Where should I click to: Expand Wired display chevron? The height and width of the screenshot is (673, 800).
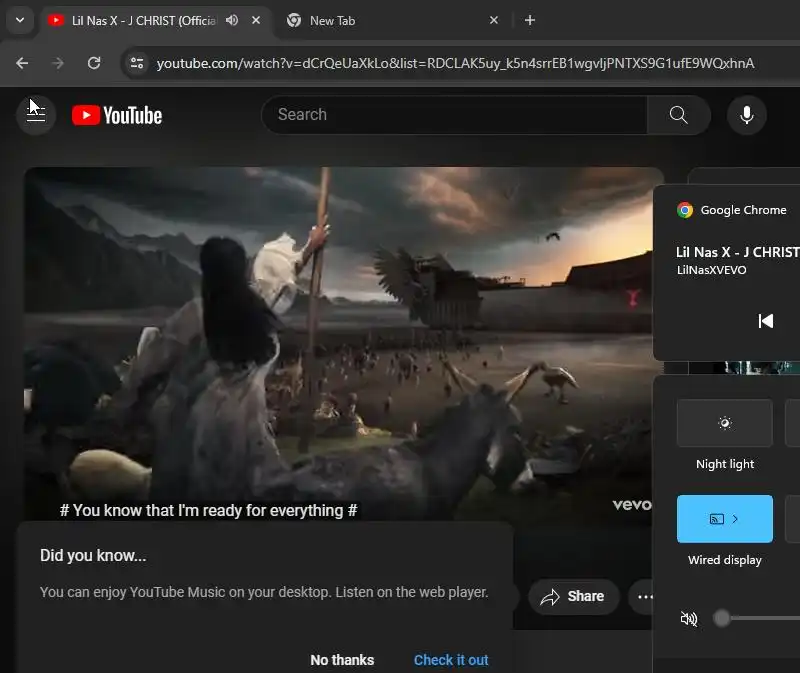click(735, 519)
